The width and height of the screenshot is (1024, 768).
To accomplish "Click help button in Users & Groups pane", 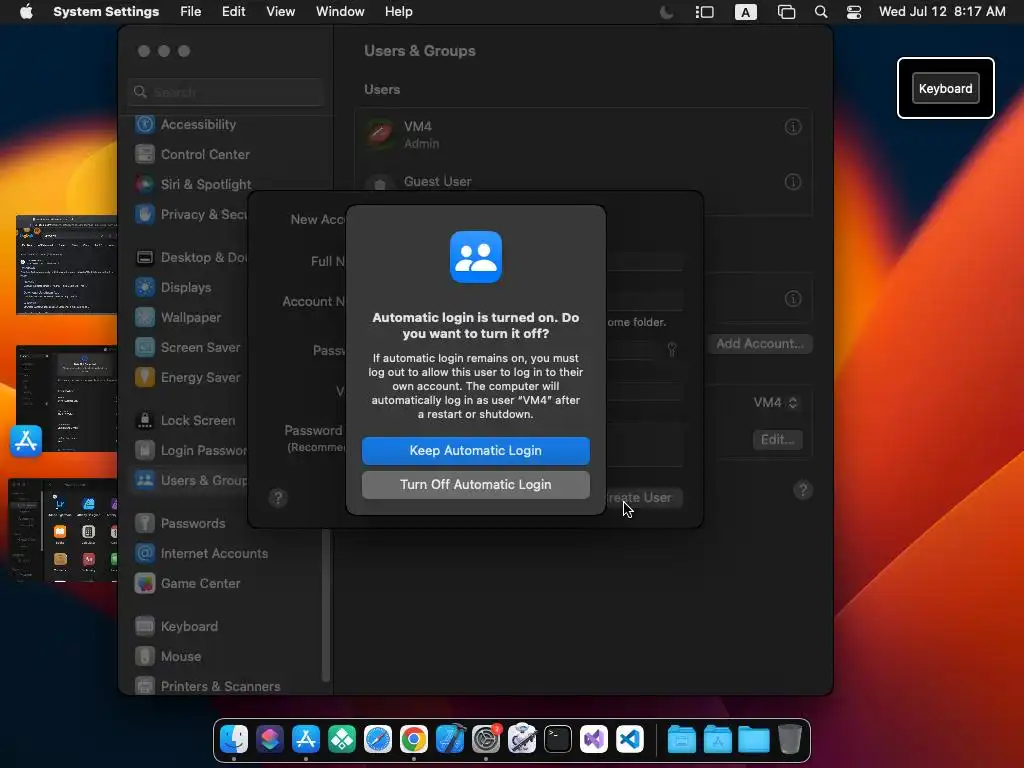I will [x=803, y=490].
